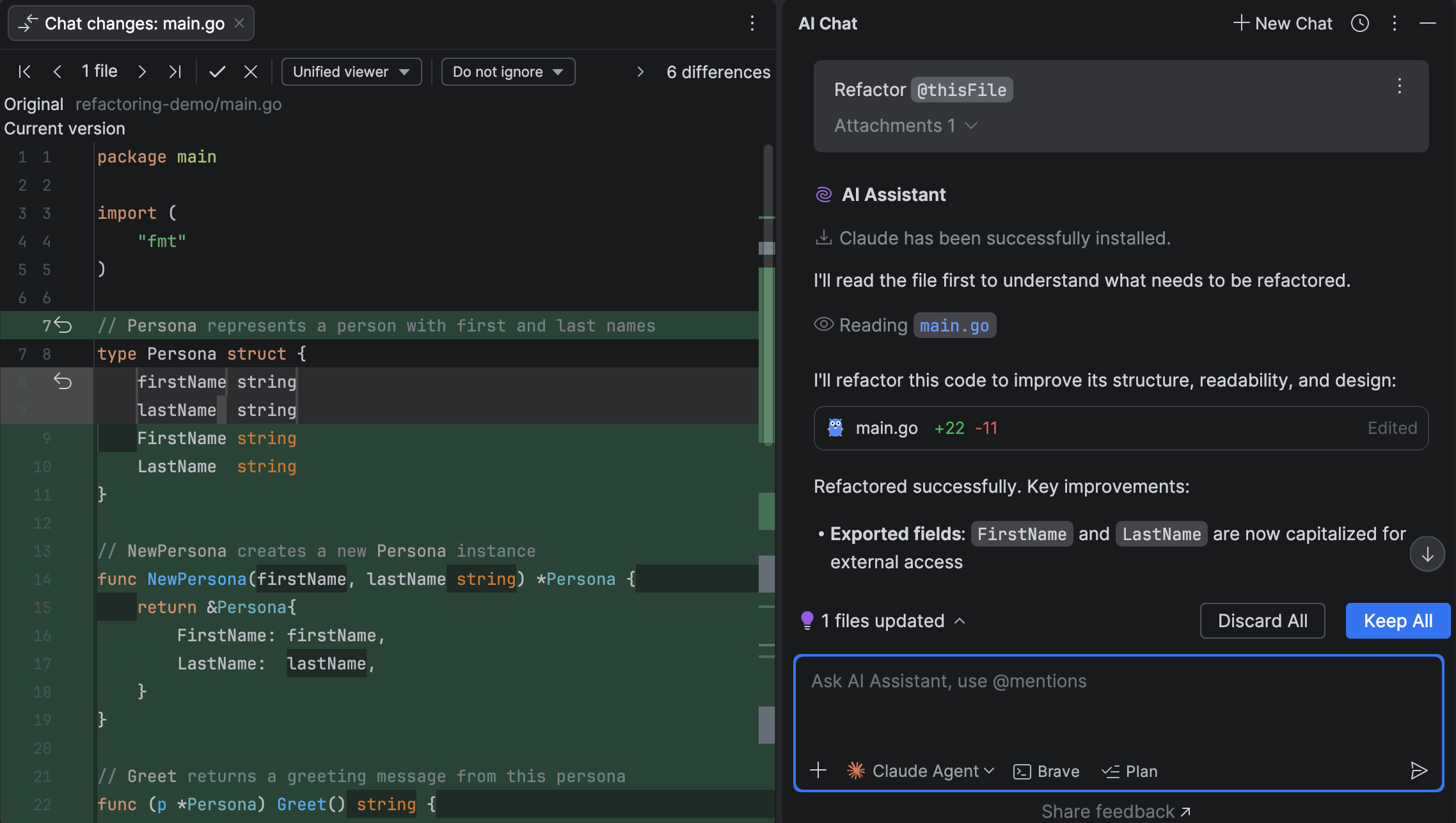Reject changes with the X toolbar icon
Screen dimensions: 1456x823
(x=251, y=72)
